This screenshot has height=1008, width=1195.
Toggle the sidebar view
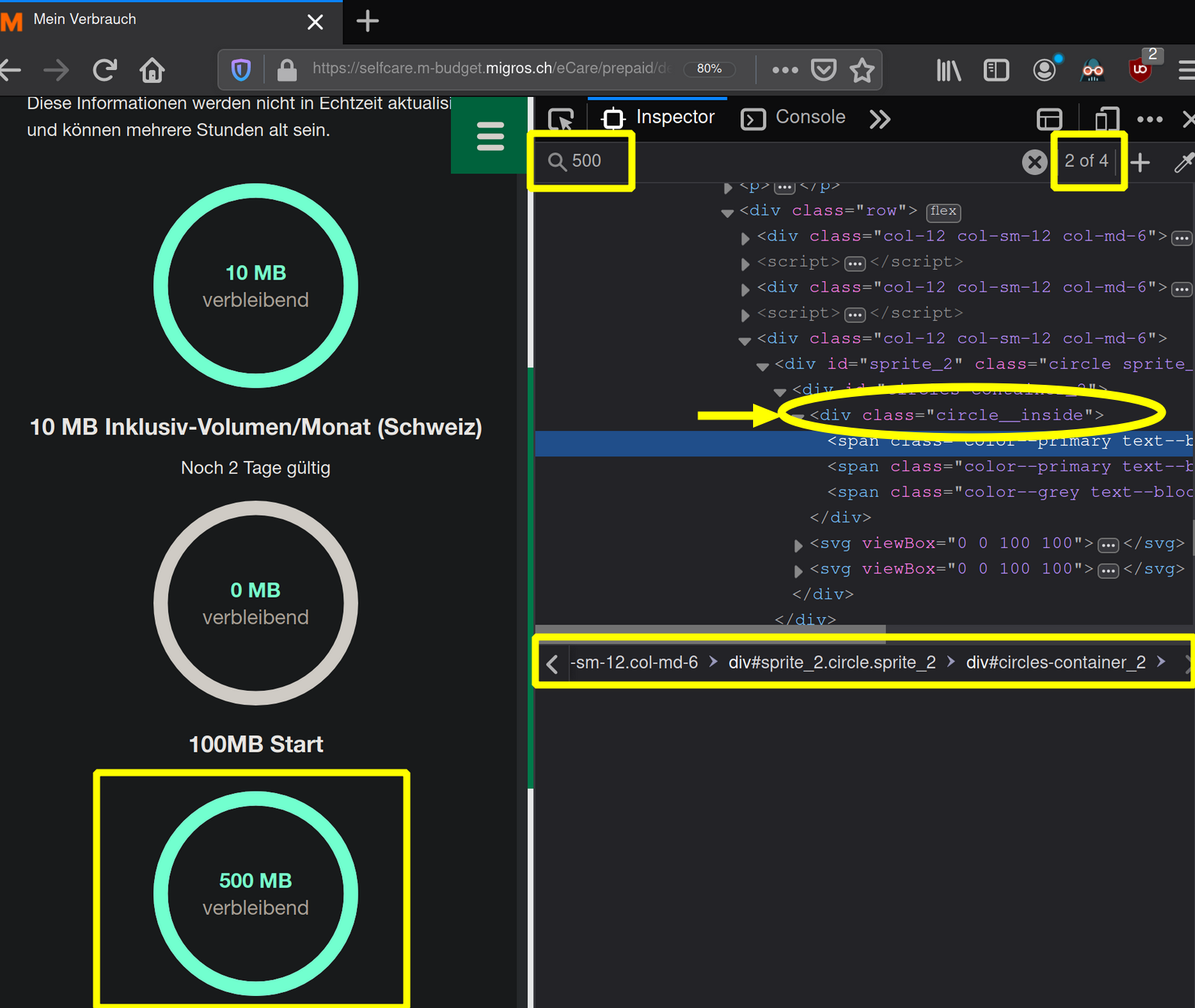pos(996,71)
